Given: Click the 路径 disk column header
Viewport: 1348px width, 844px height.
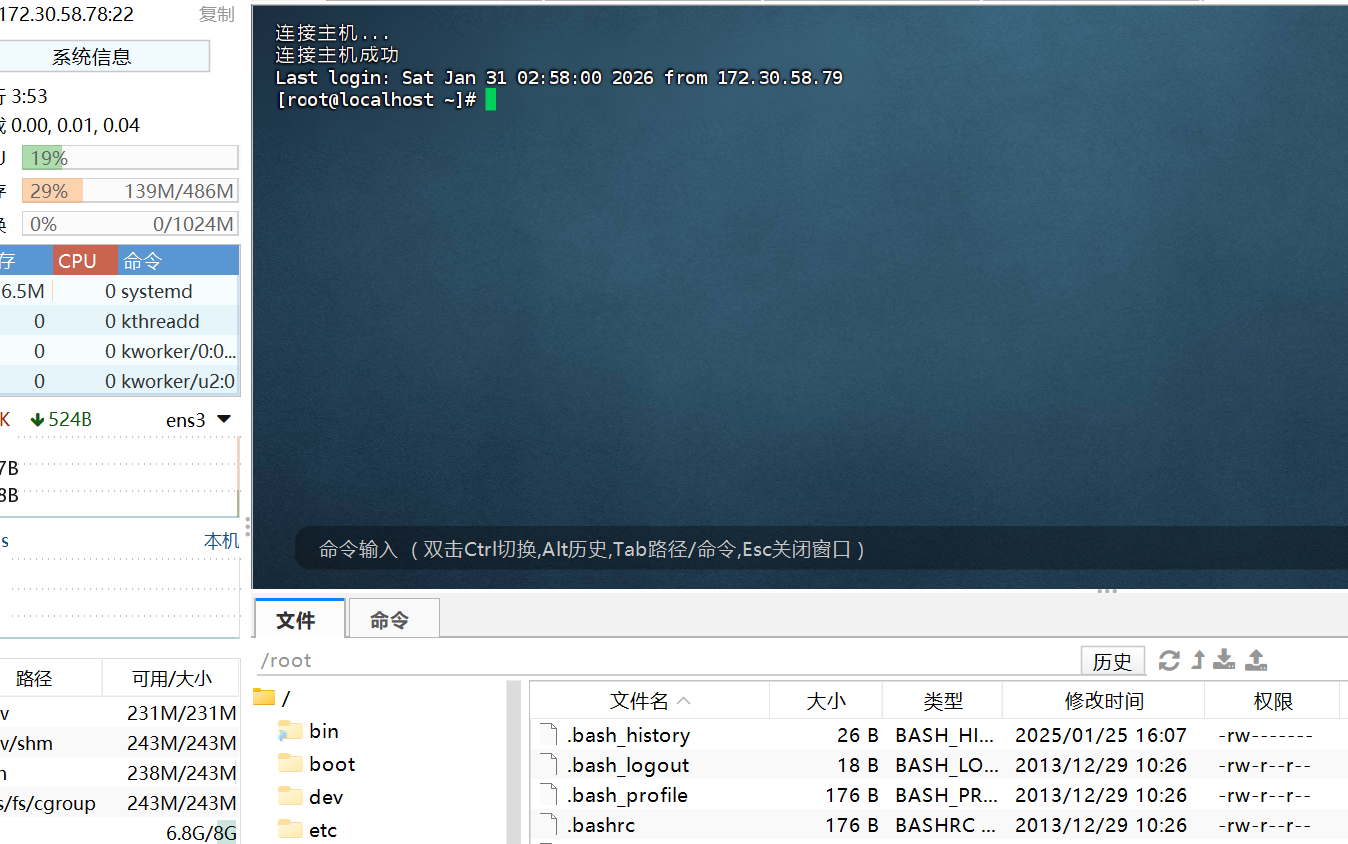Looking at the screenshot, I should pyautogui.click(x=50, y=678).
